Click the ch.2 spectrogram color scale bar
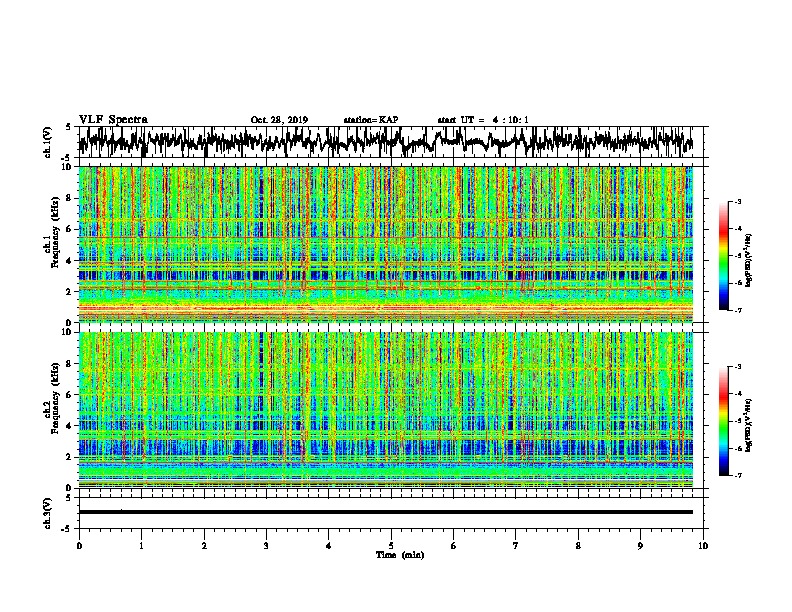 (723, 421)
